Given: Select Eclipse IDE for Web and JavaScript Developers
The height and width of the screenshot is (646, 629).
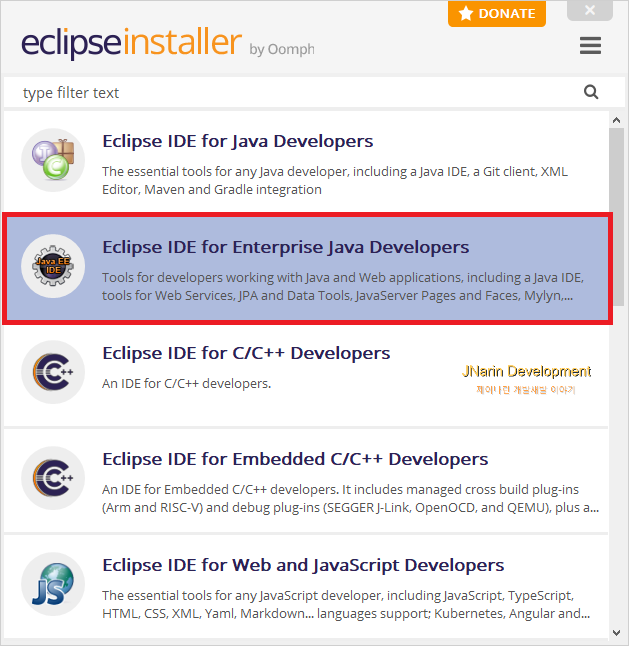Looking at the screenshot, I should 303,565.
